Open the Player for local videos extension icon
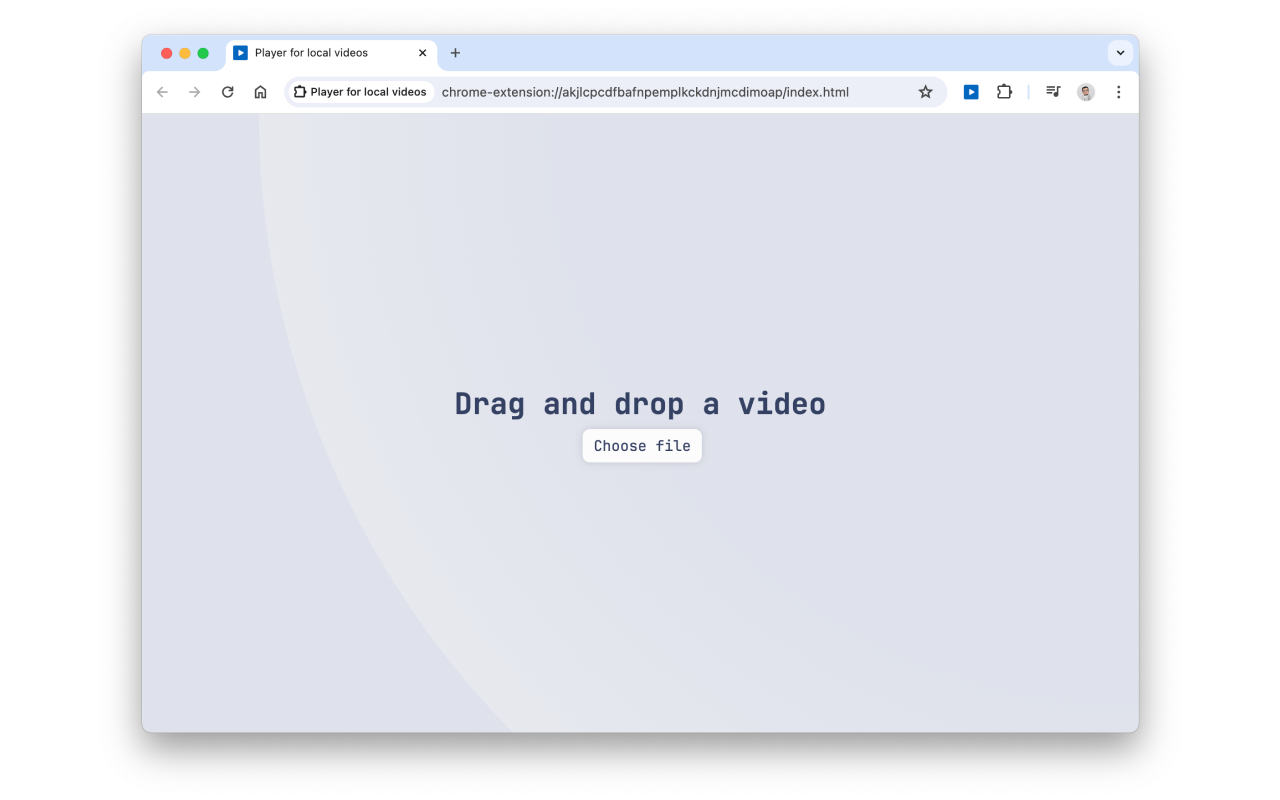This screenshot has width=1280, height=800. pos(970,91)
